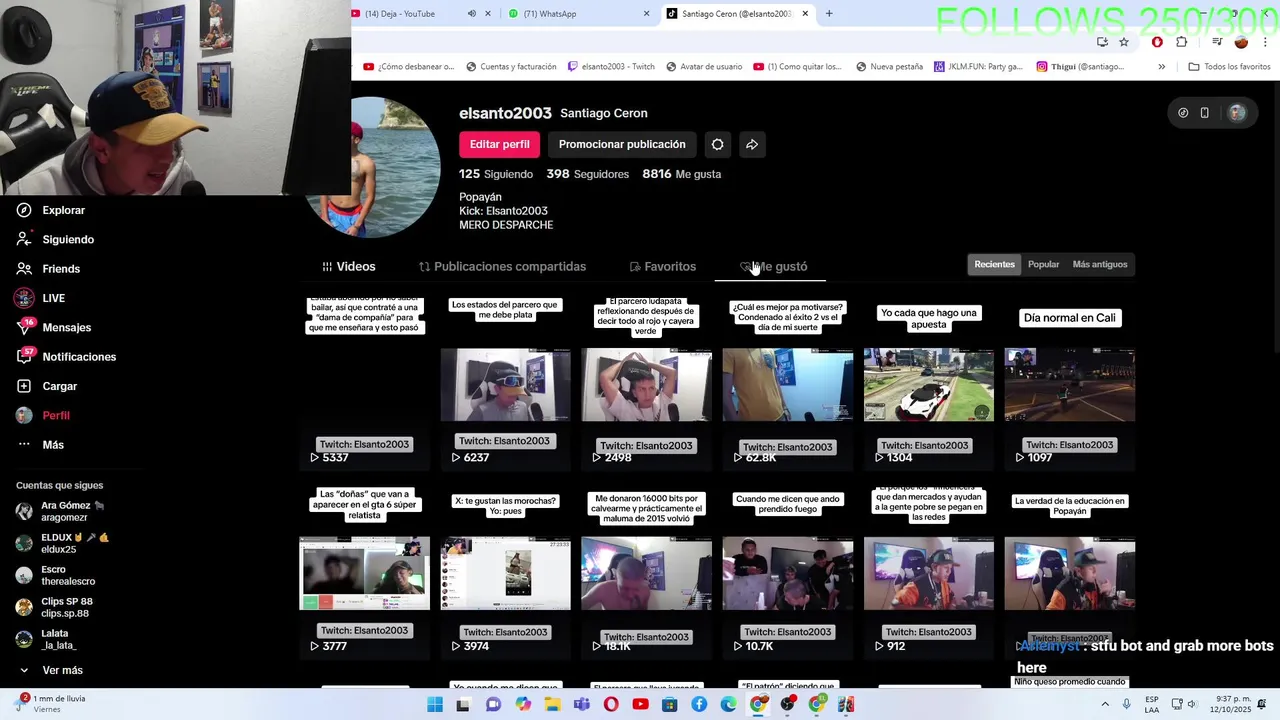This screenshot has width=1280, height=720.
Task: Close the WhatsApp browser tab
Action: coord(647,14)
